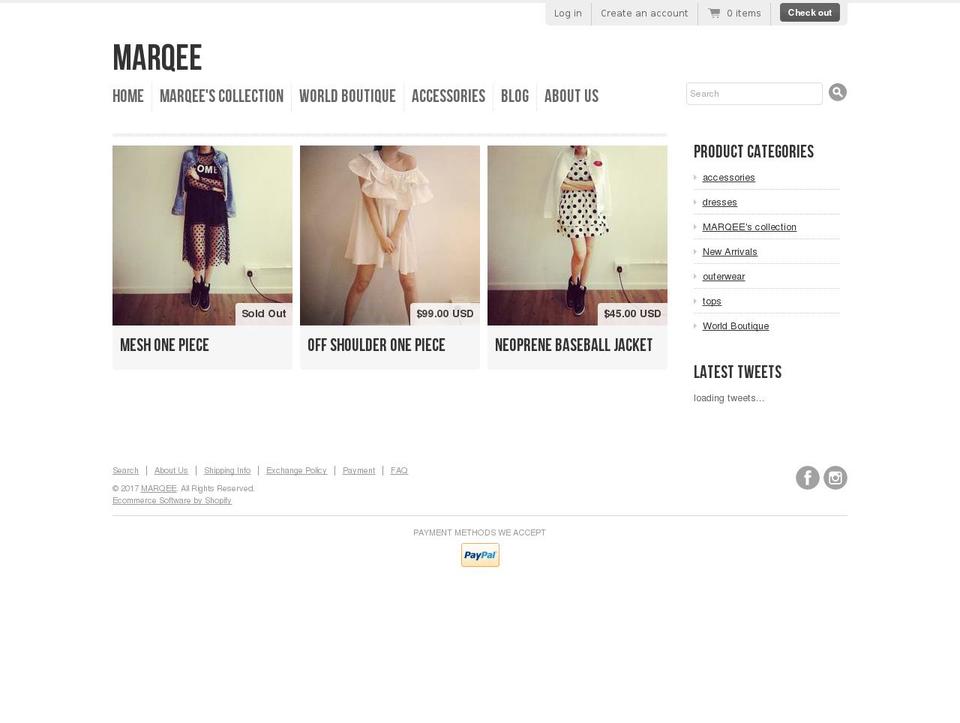
Task: Open the Facebook social icon
Action: 808,478
